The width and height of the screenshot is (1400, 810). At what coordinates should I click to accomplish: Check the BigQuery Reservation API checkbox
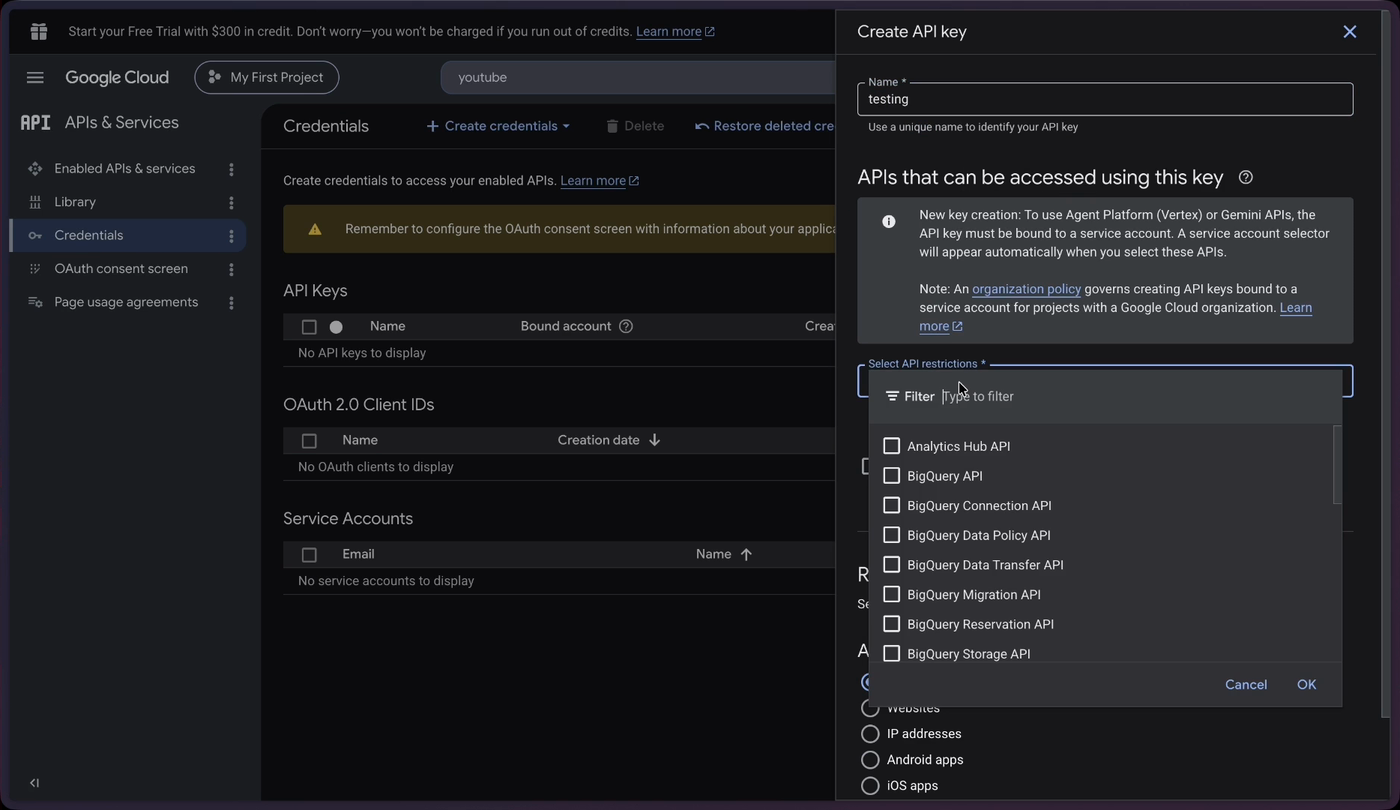(x=891, y=624)
